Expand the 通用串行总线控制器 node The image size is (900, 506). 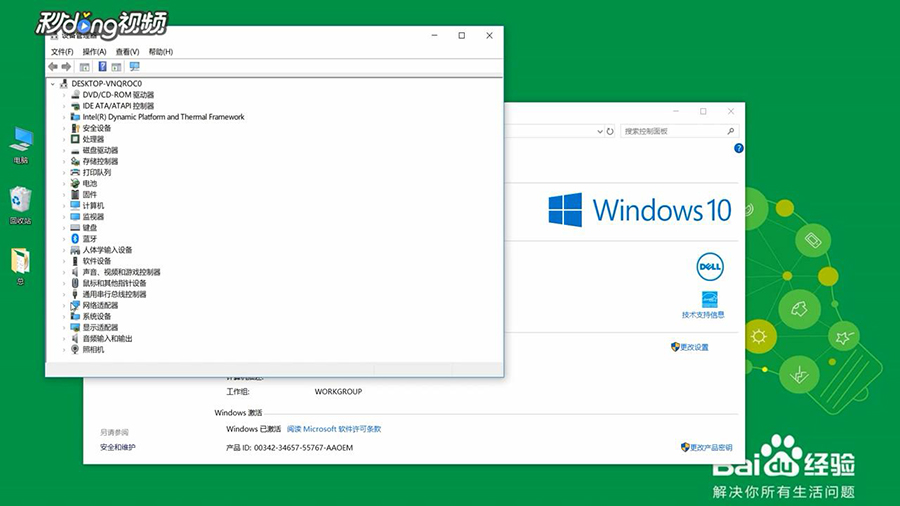64,294
